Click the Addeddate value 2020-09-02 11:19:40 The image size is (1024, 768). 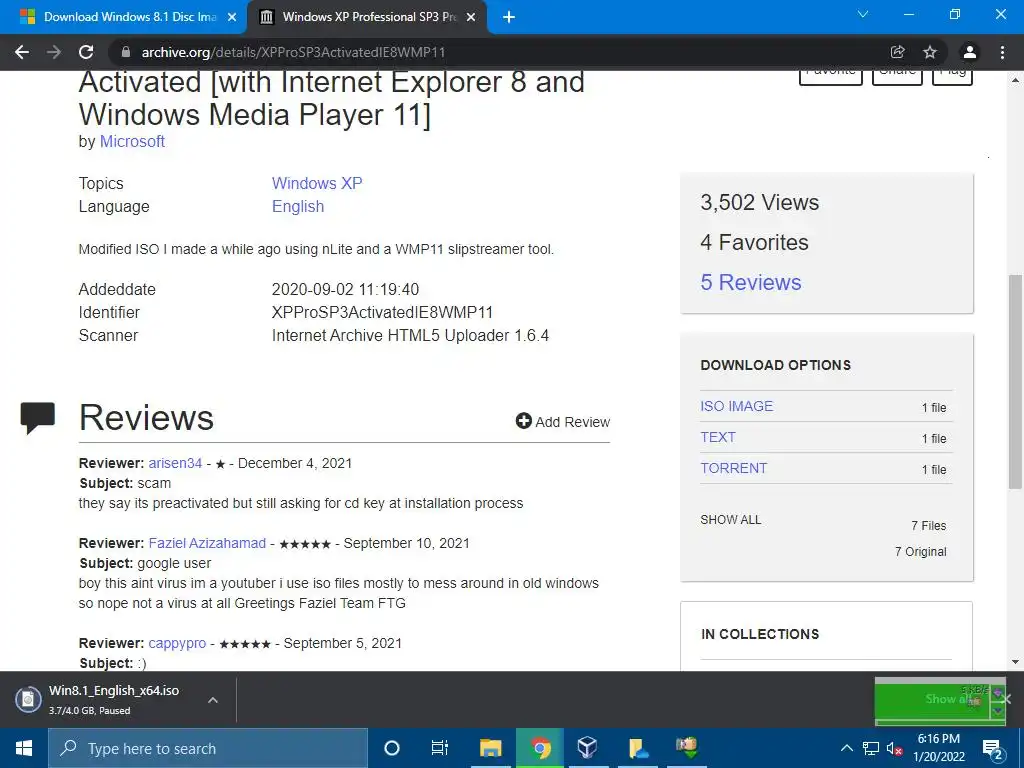[345, 289]
